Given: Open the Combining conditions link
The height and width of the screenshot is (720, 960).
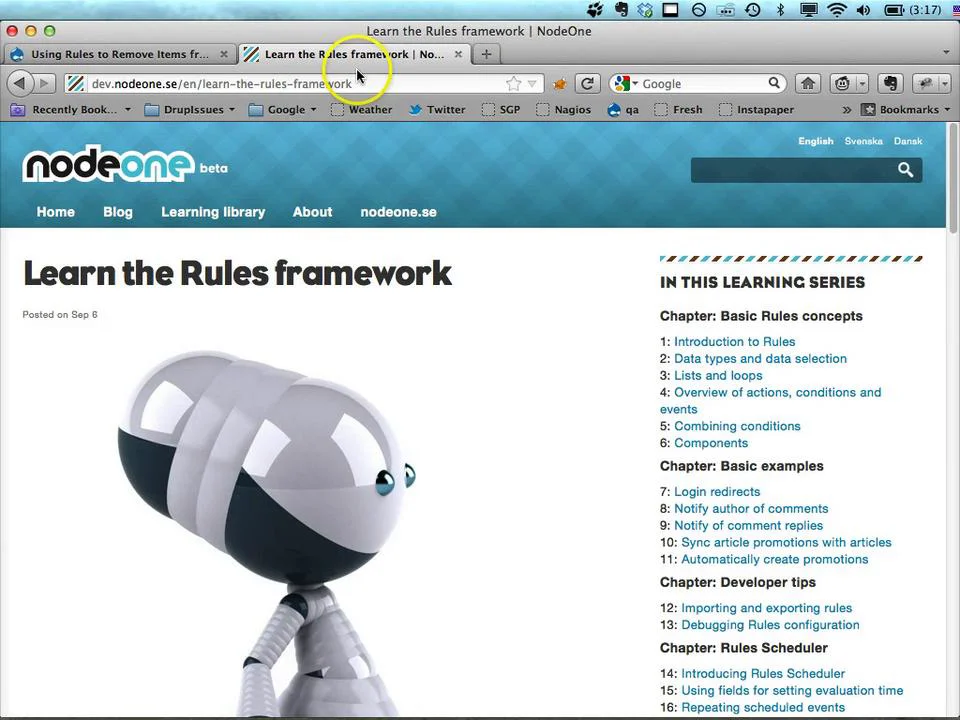Looking at the screenshot, I should [737, 426].
